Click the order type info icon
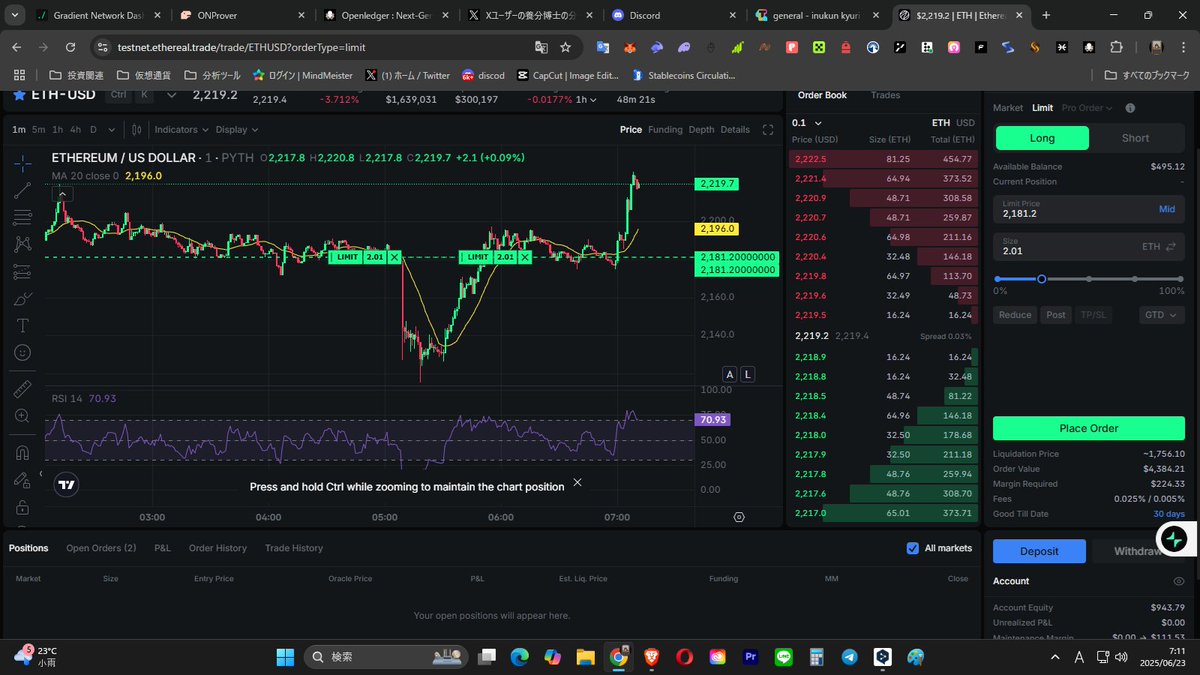The height and width of the screenshot is (675, 1200). pyautogui.click(x=1130, y=108)
